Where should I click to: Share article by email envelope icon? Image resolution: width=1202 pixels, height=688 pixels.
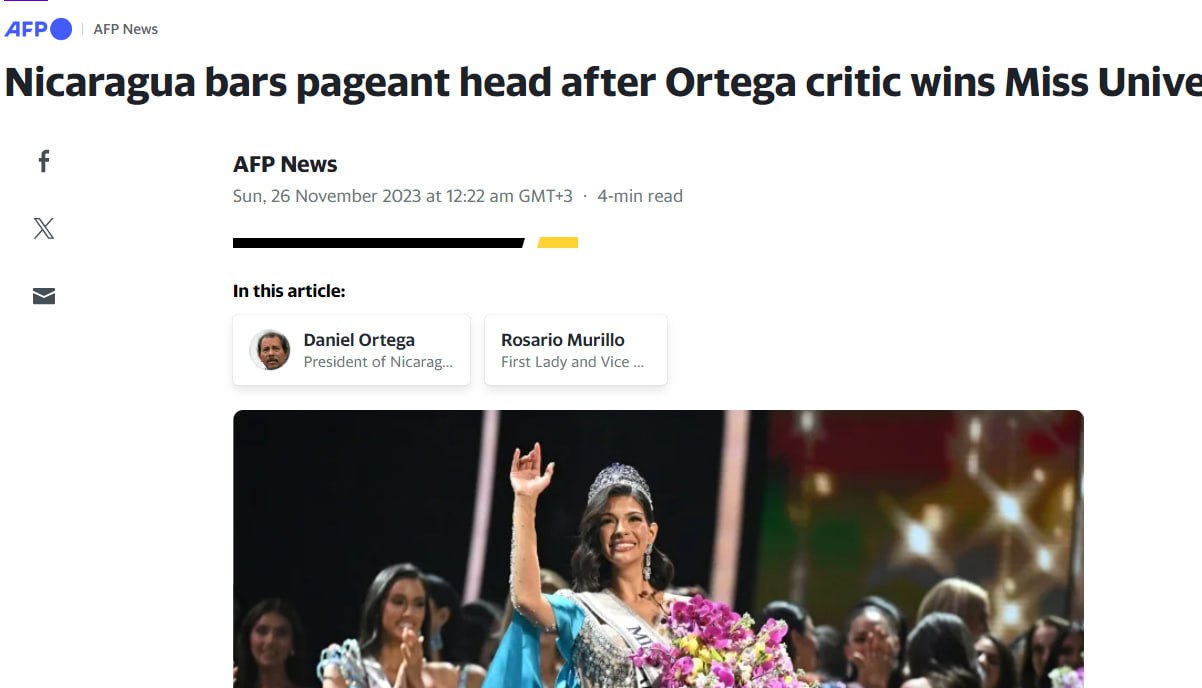coord(44,296)
